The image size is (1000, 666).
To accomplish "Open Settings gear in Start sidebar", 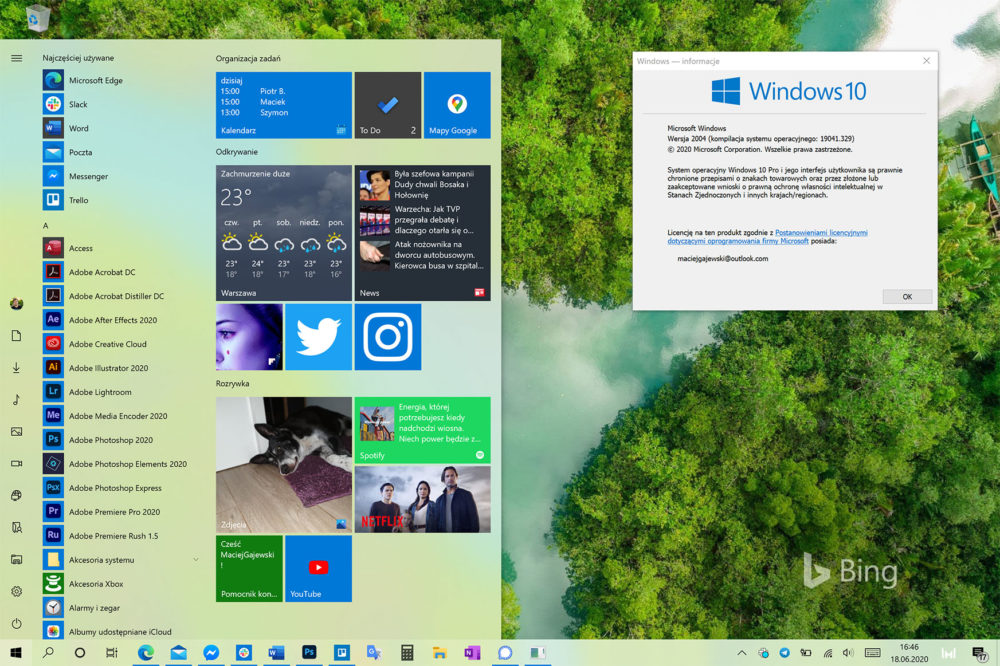I will (17, 591).
